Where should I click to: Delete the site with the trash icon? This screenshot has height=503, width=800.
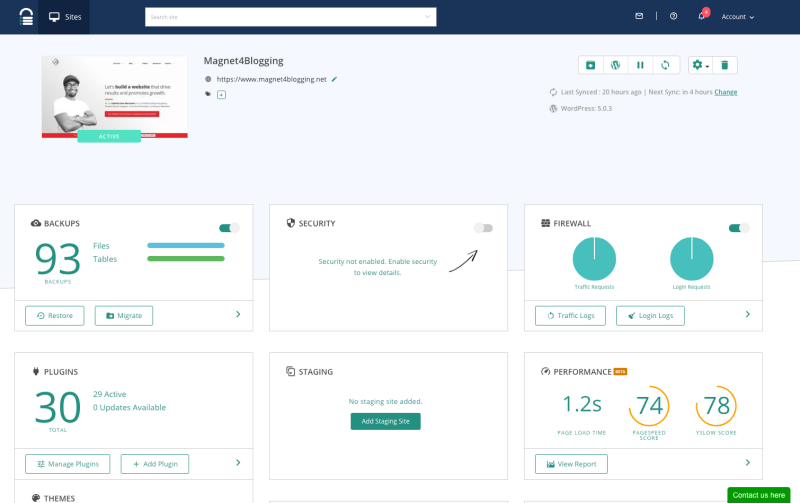click(724, 65)
